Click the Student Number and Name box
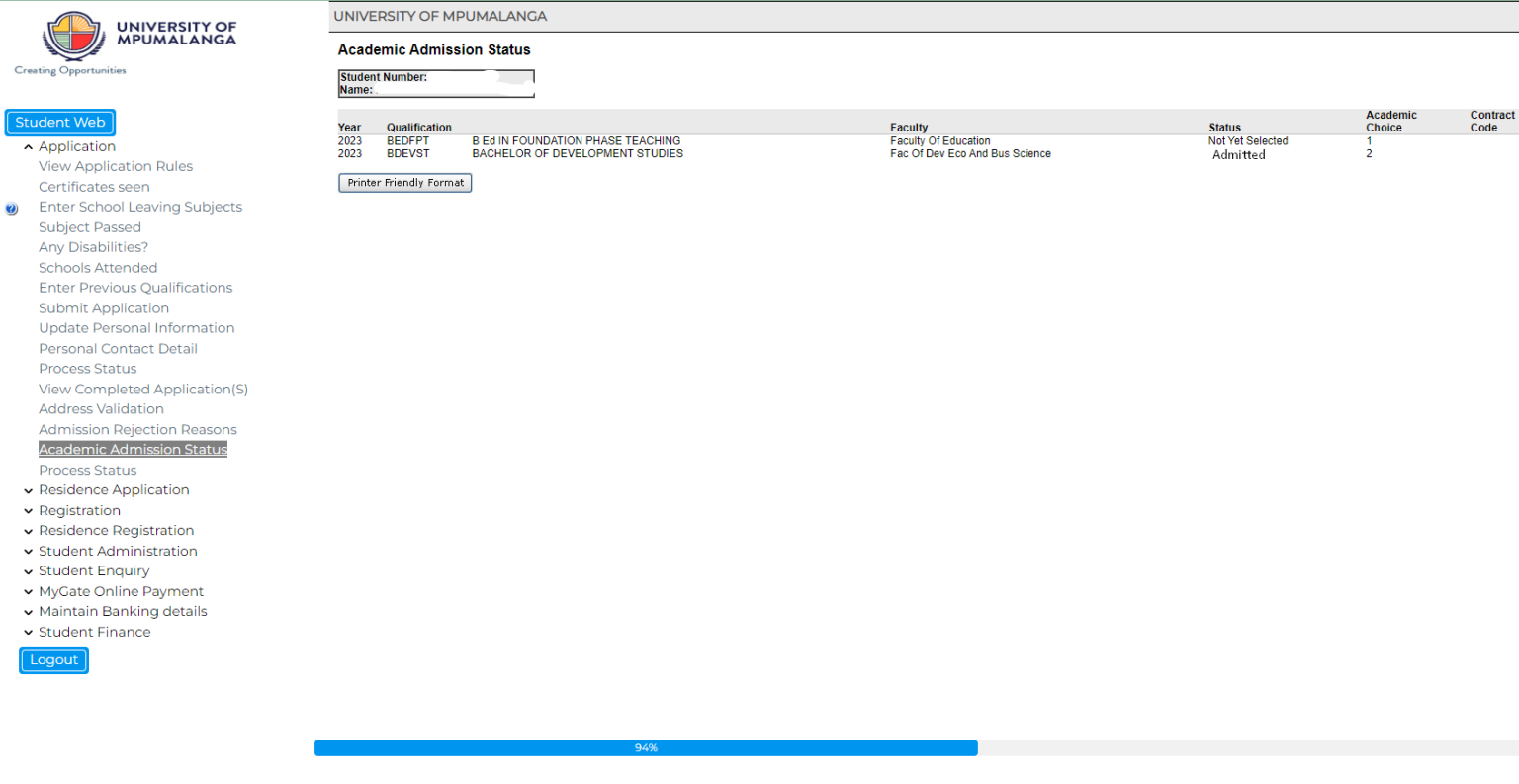This screenshot has height=784, width=1519. click(436, 83)
